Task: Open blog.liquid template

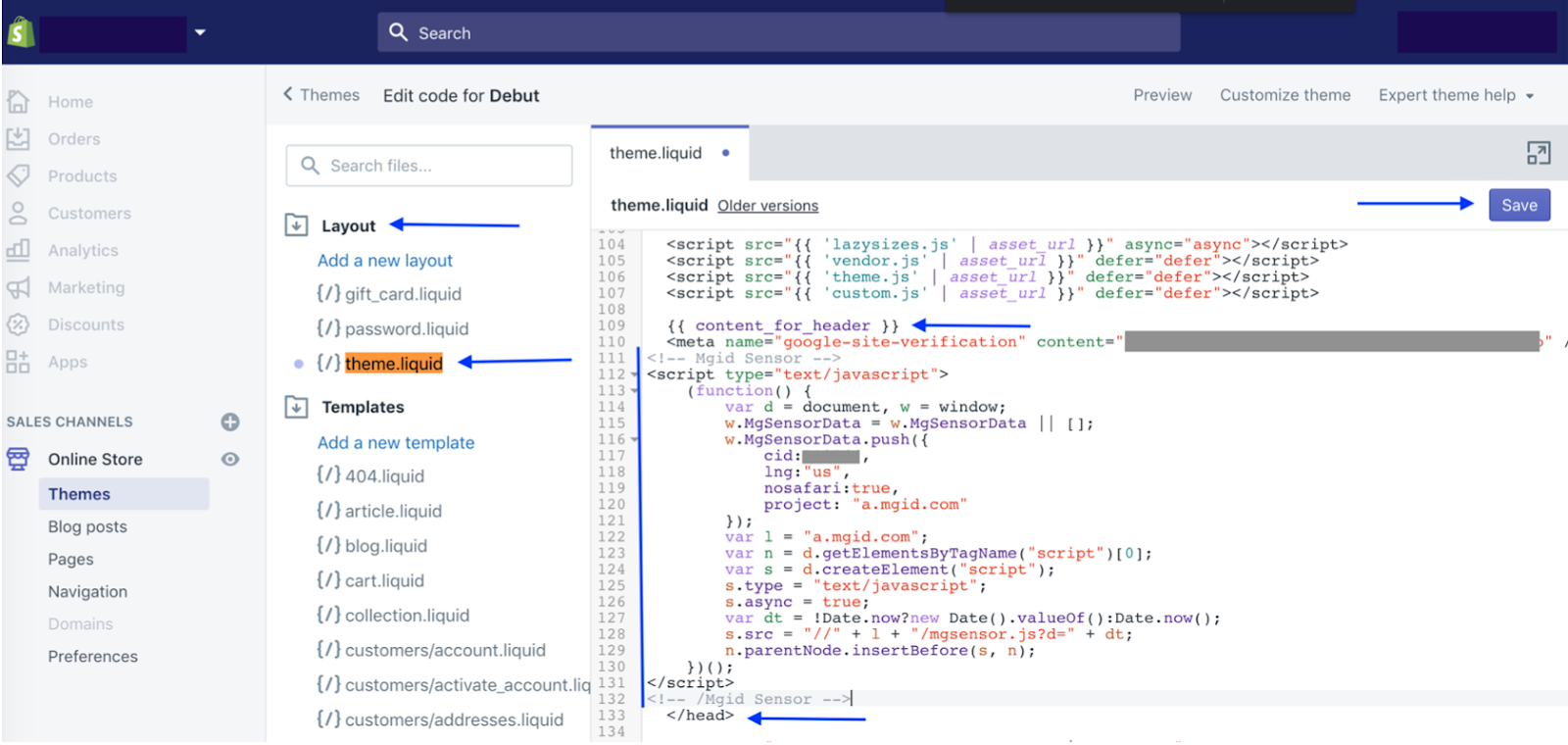Action: pos(386,546)
